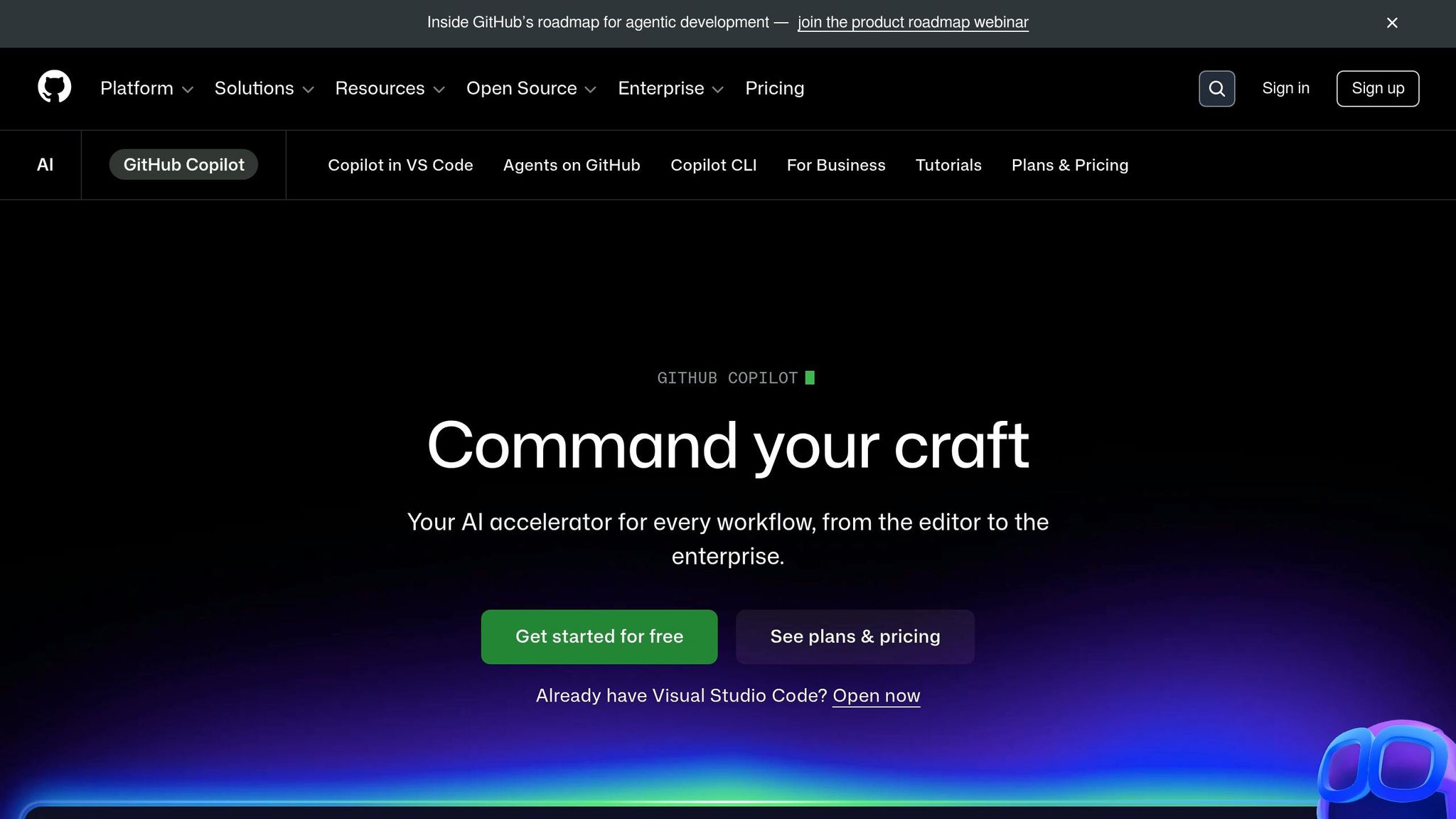Click Sign in
This screenshot has width=1456, height=819.
1285,88
